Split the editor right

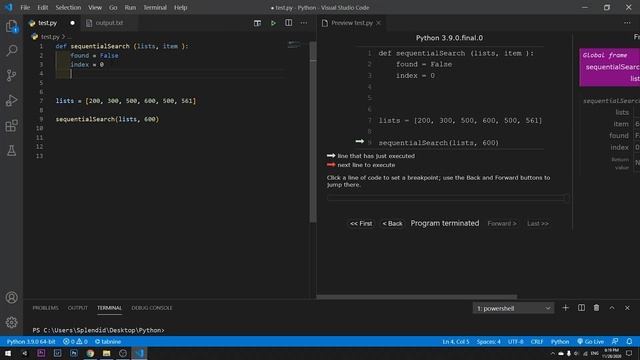(289, 23)
